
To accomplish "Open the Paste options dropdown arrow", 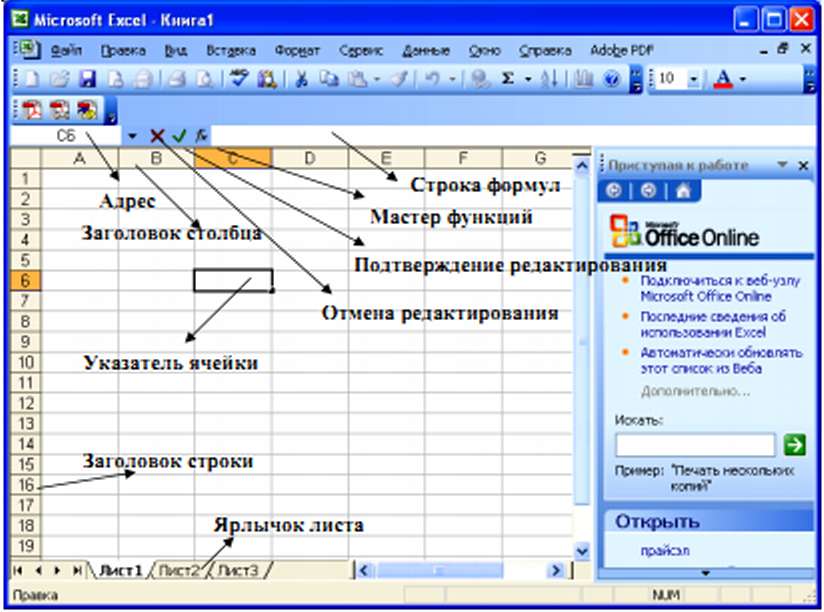I will [x=376, y=79].
